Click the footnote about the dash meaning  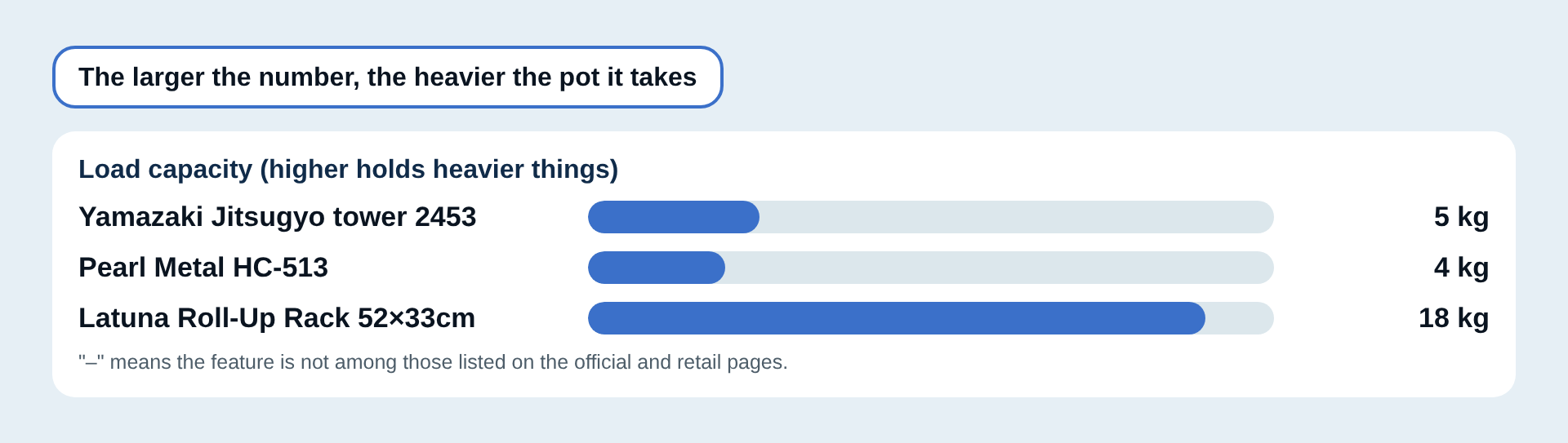tap(433, 361)
